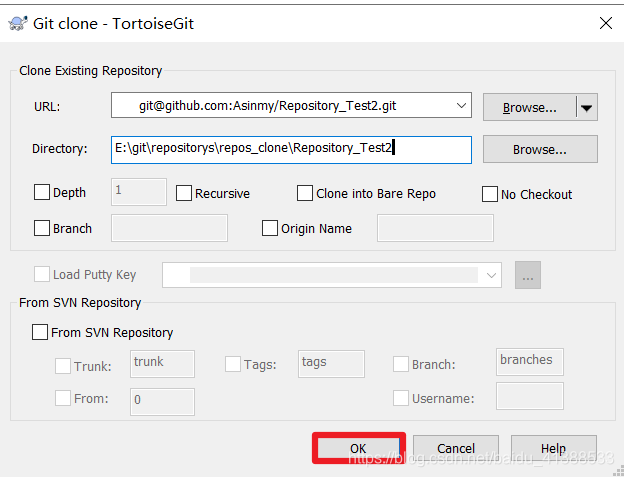Enable the Depth checkbox

[42, 192]
